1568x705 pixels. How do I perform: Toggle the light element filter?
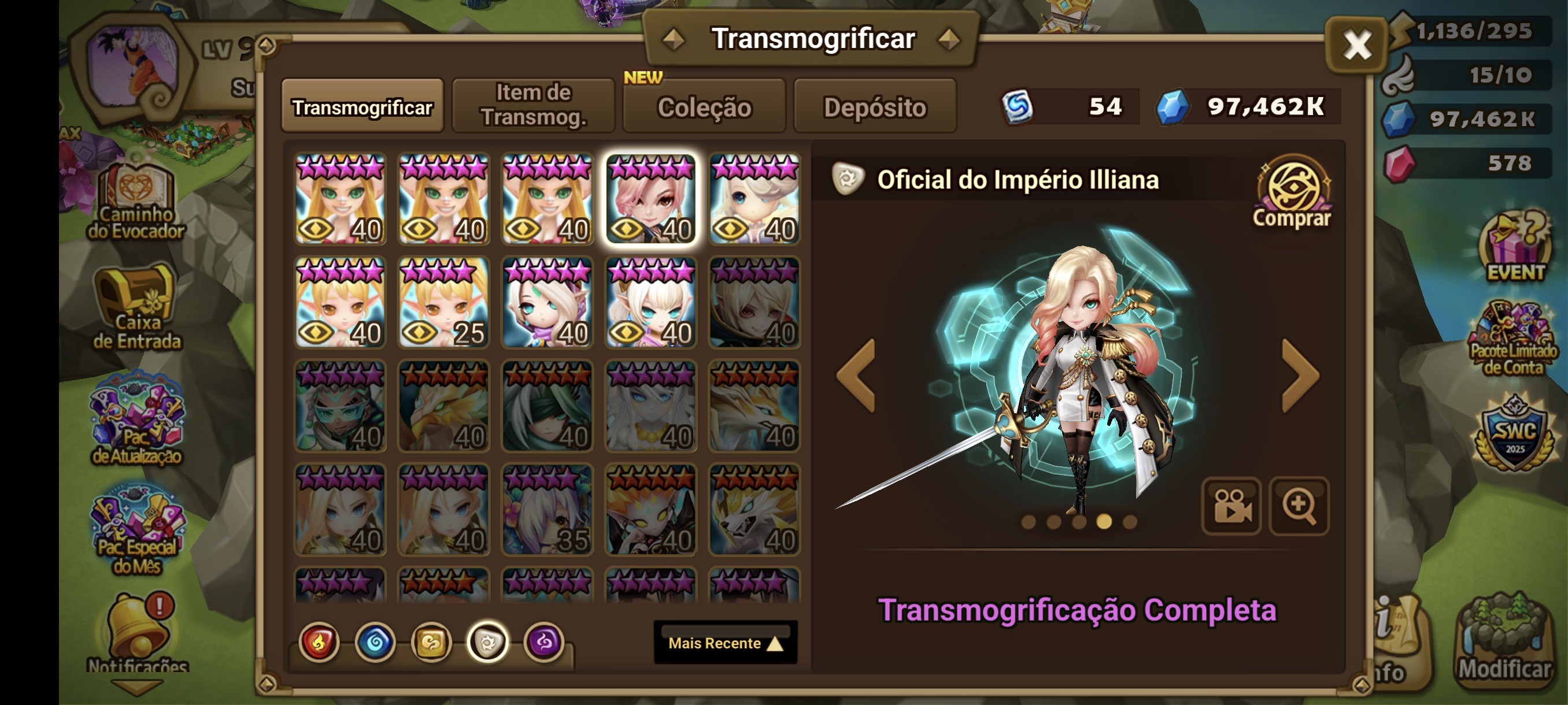pos(487,643)
